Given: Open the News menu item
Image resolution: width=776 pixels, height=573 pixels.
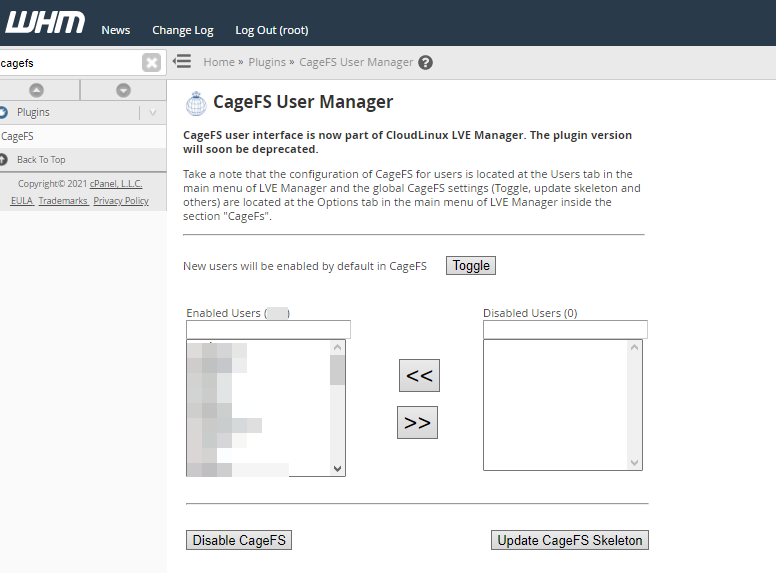Looking at the screenshot, I should tap(116, 30).
